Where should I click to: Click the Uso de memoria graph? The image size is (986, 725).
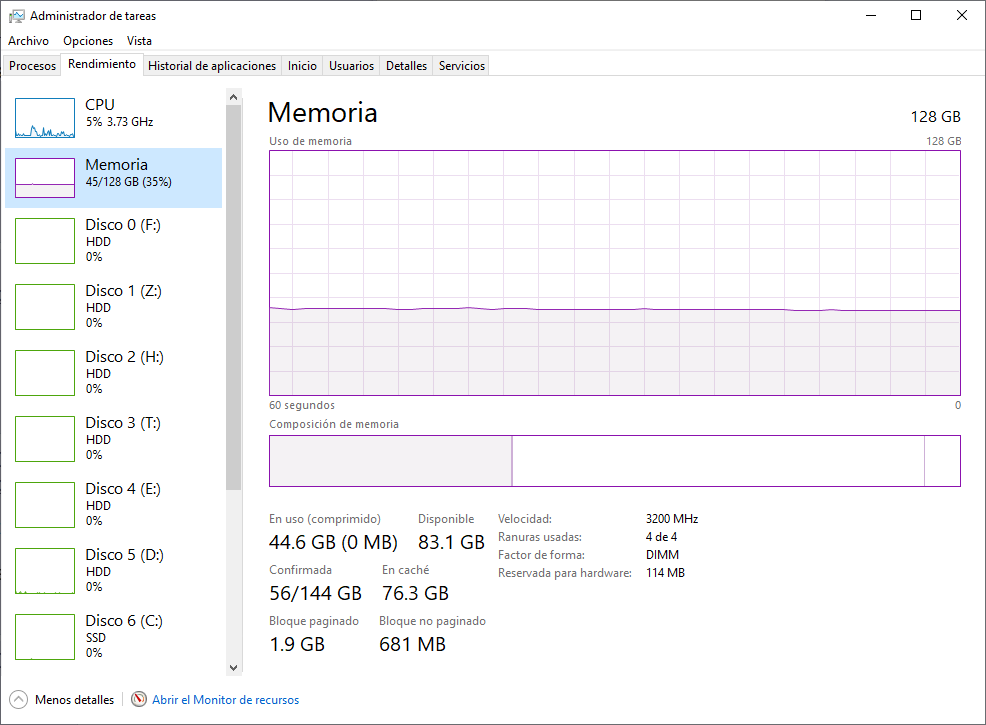(614, 273)
